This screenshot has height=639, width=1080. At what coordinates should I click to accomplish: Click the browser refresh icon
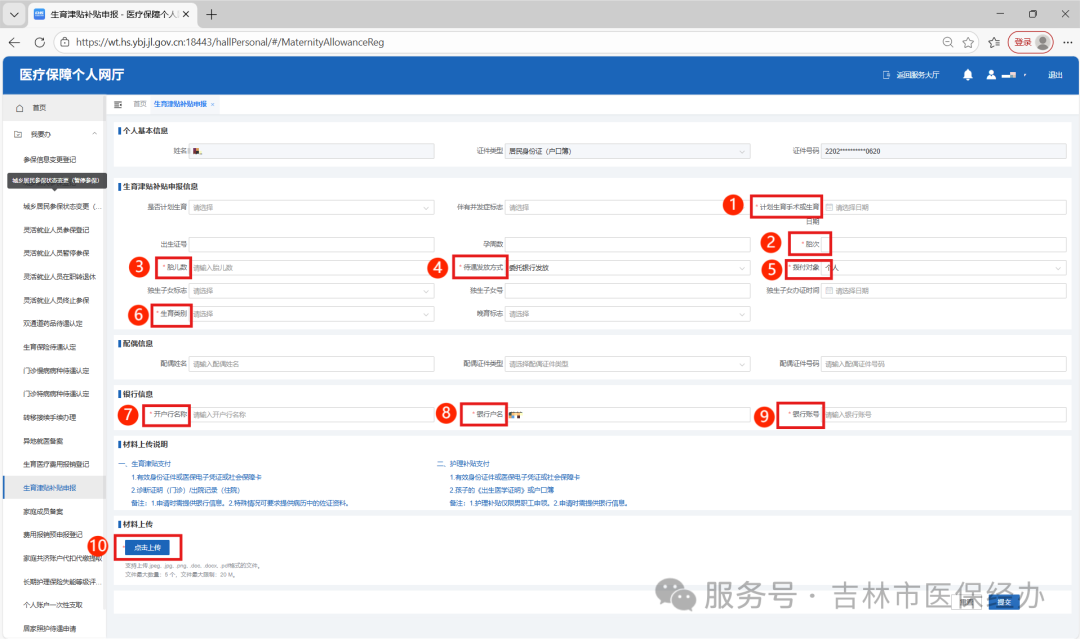[40, 42]
